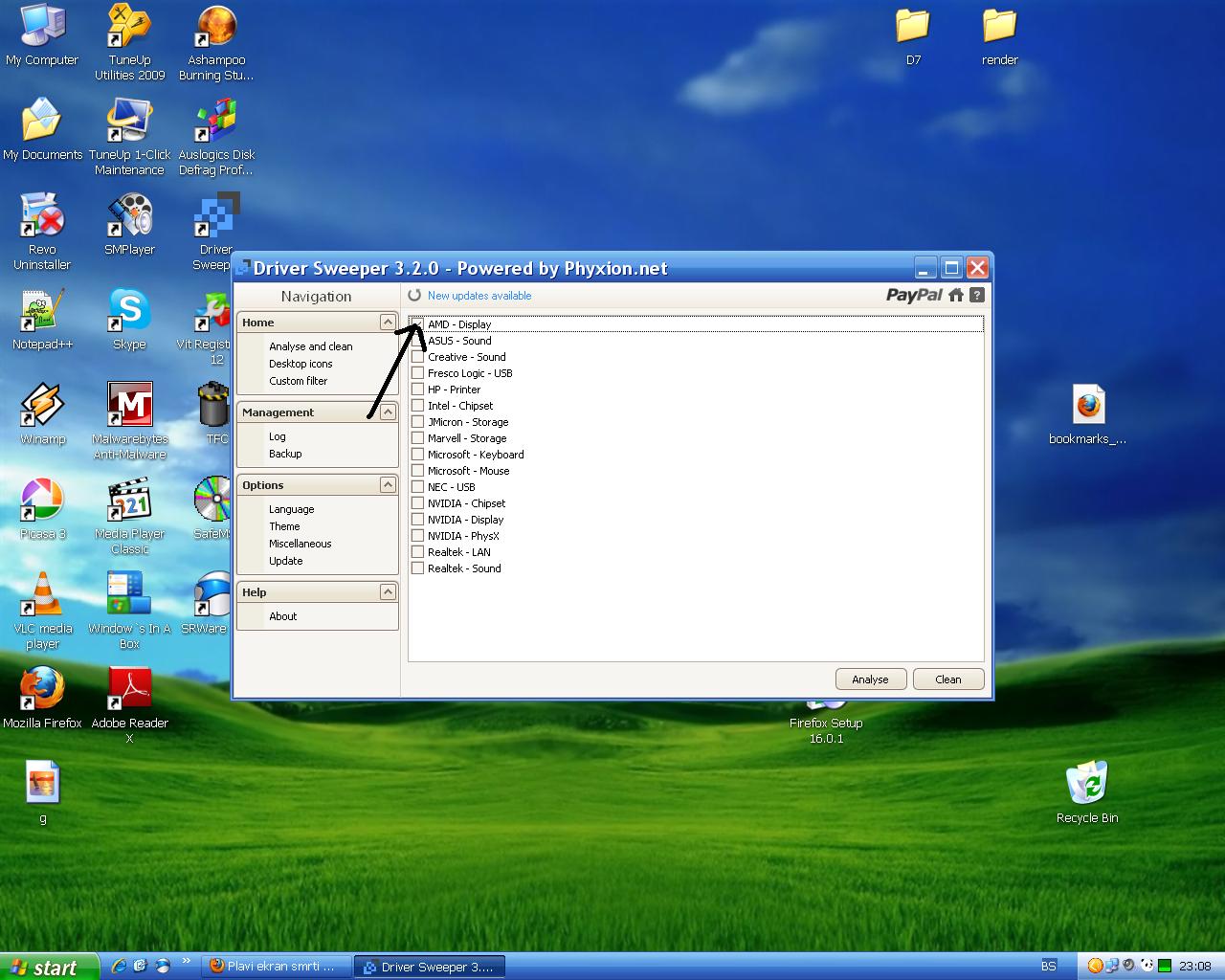Select the file named g on desktop
The width and height of the screenshot is (1225, 980).
(x=42, y=792)
